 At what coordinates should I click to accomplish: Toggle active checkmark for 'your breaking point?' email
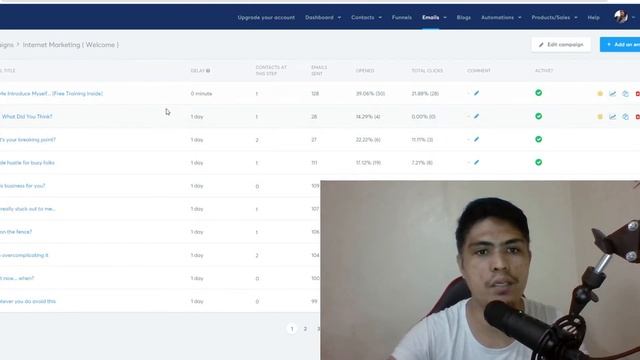538,139
